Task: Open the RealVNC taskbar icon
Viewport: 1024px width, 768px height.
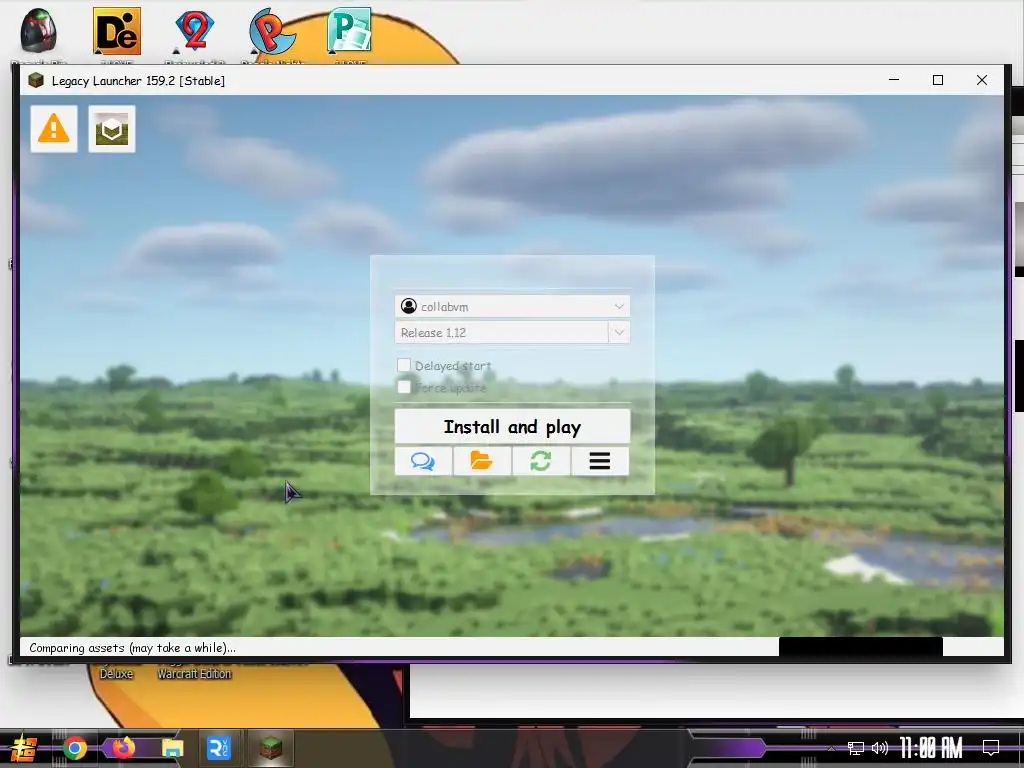Action: pos(219,748)
